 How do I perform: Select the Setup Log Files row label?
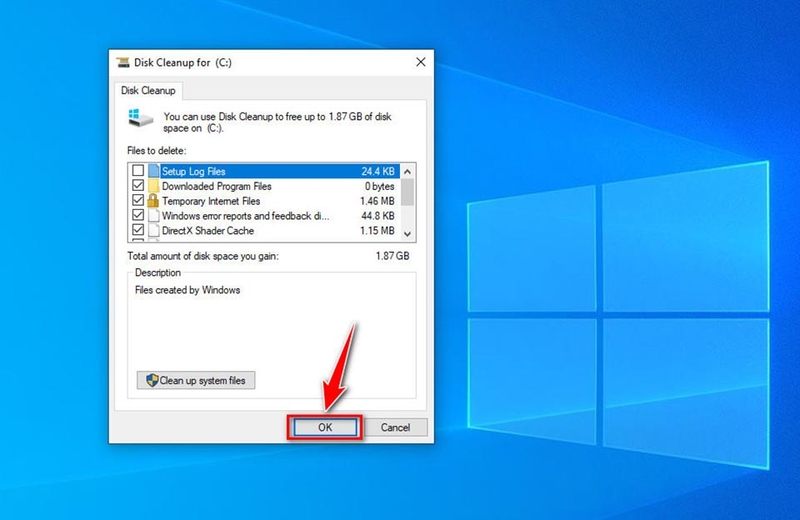tap(193, 171)
